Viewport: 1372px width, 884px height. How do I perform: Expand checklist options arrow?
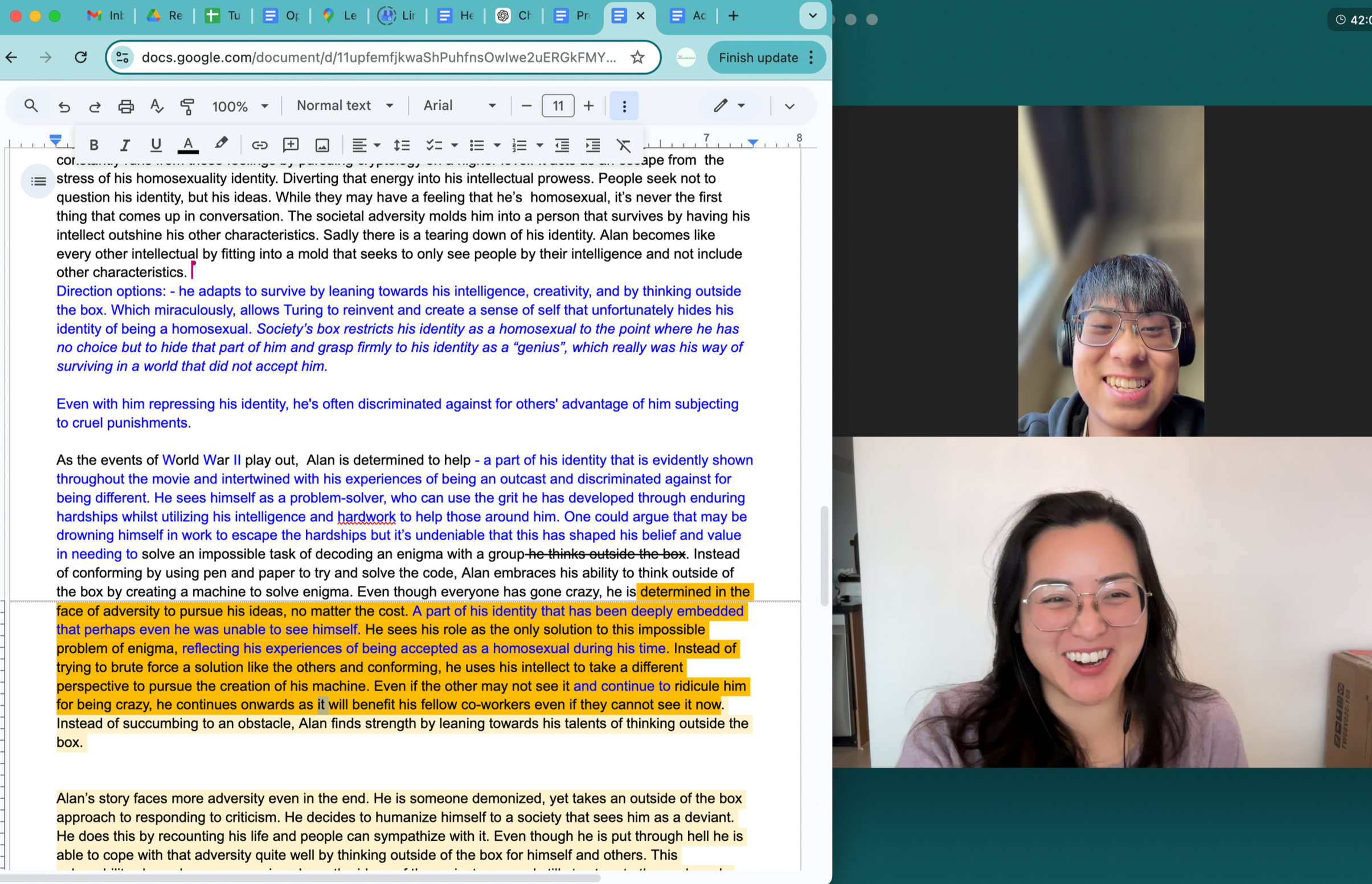(454, 145)
